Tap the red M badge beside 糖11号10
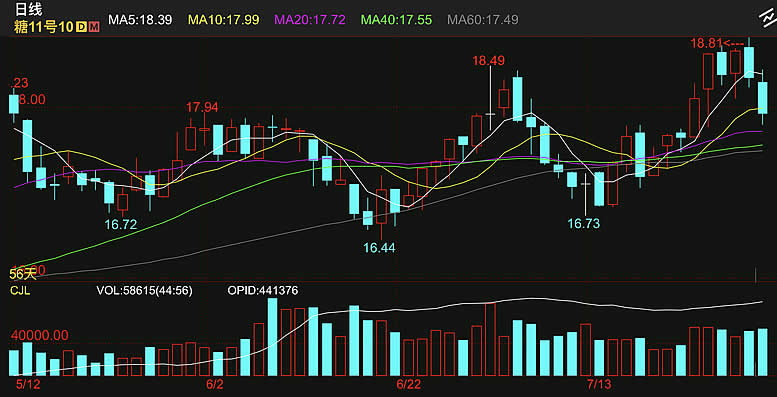The image size is (777, 397). (x=94, y=27)
